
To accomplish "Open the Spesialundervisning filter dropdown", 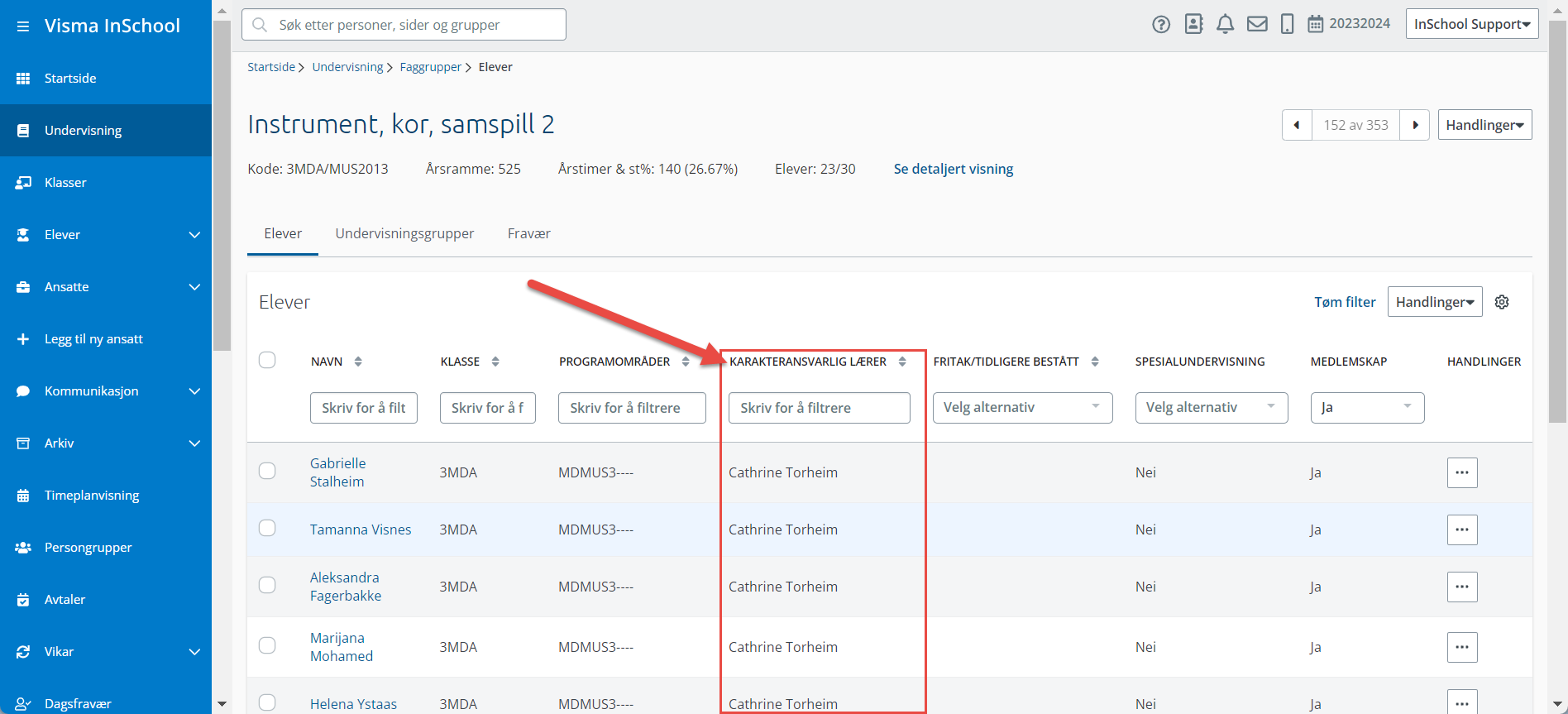I will [1211, 408].
